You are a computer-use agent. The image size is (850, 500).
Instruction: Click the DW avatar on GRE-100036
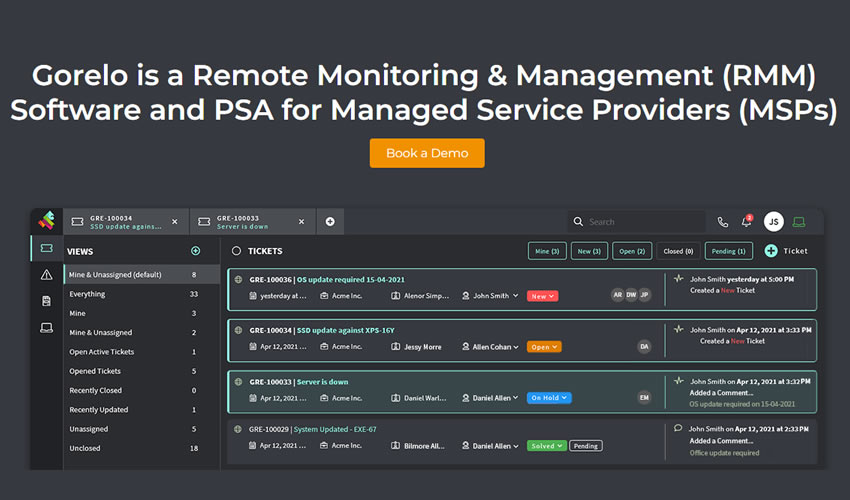(631, 295)
